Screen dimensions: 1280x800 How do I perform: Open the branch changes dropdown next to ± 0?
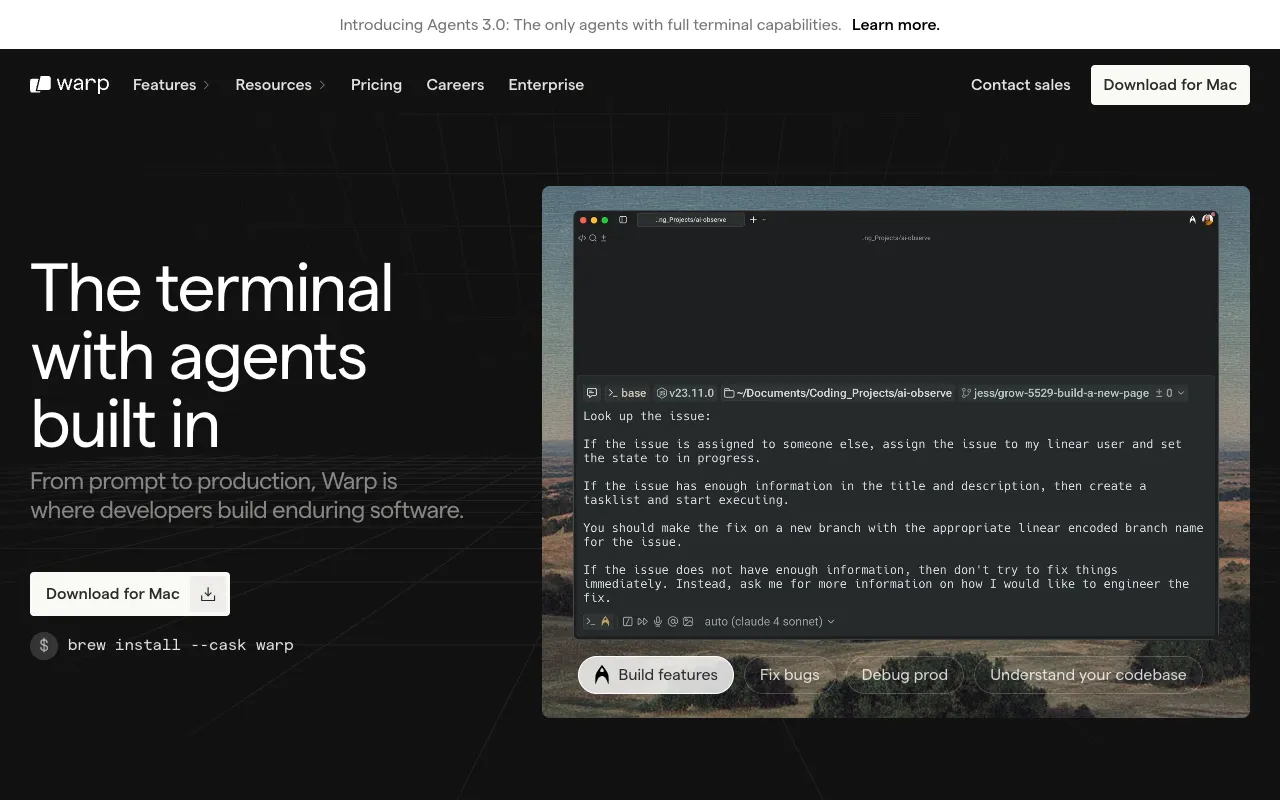(1180, 393)
